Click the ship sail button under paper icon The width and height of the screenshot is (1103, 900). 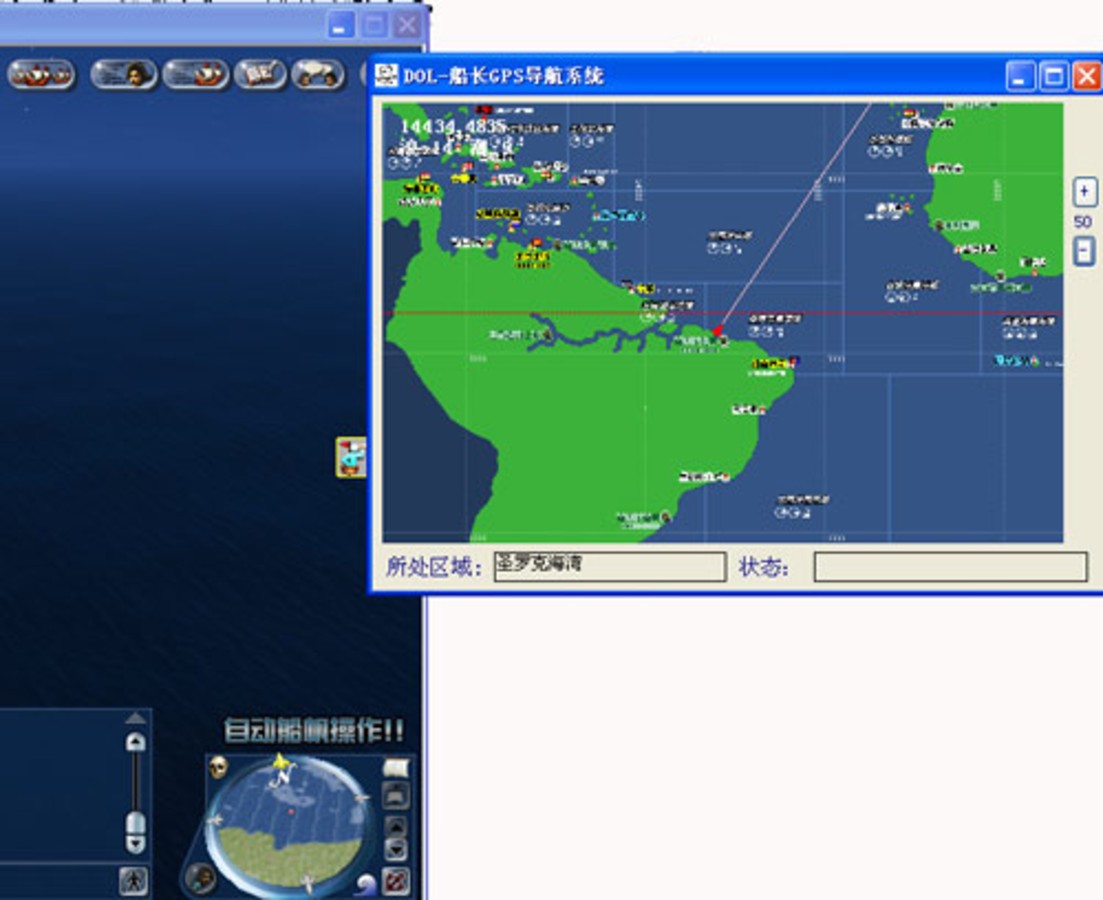coord(396,795)
